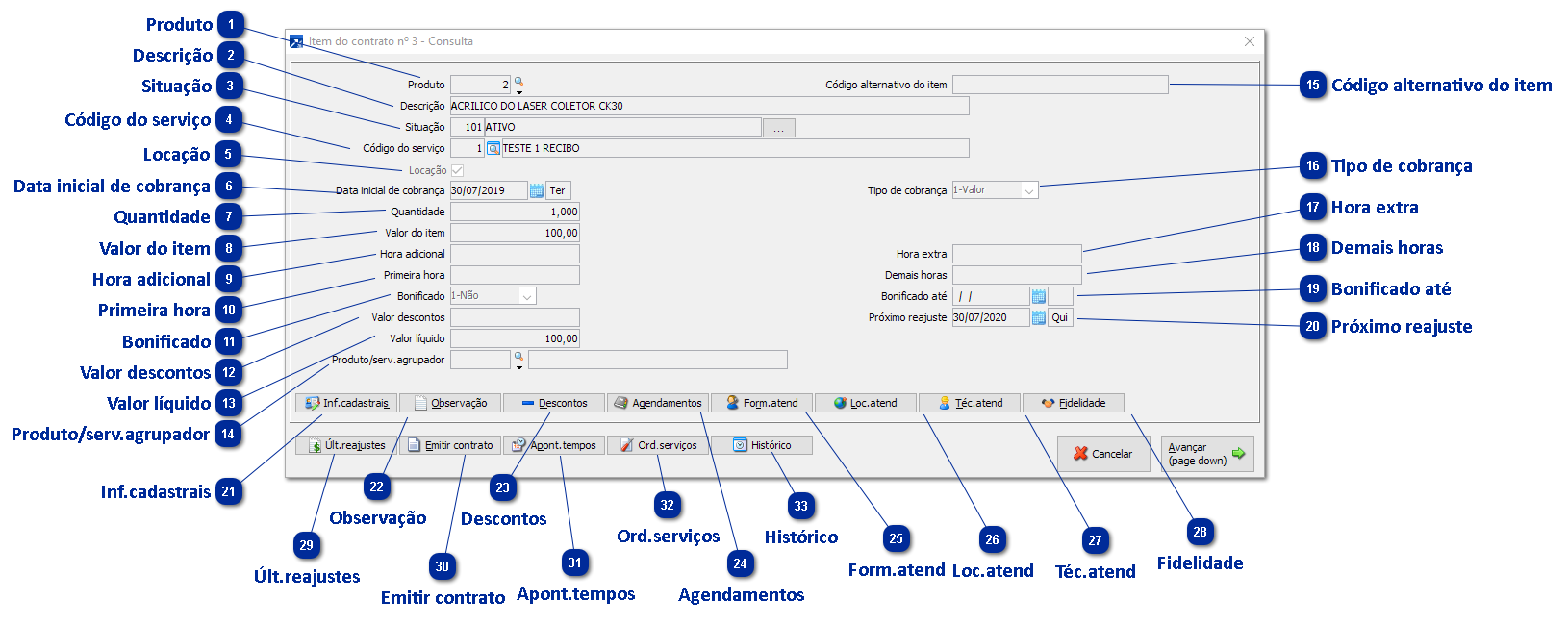Click the Hora adicional input field
This screenshot has width=1568, height=625.
515,254
